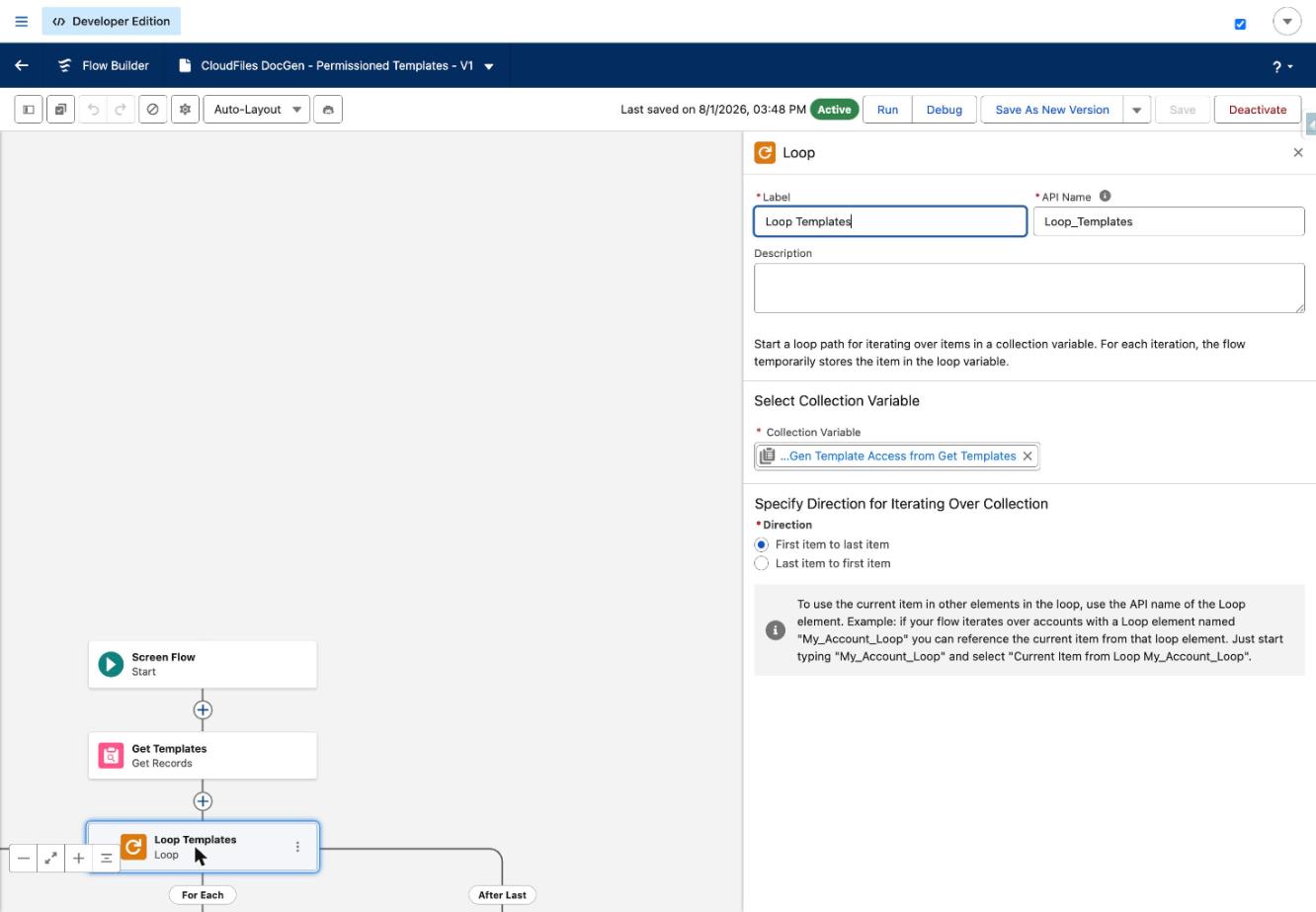Select First item to last item direction
This screenshot has width=1316, height=912.
[761, 544]
